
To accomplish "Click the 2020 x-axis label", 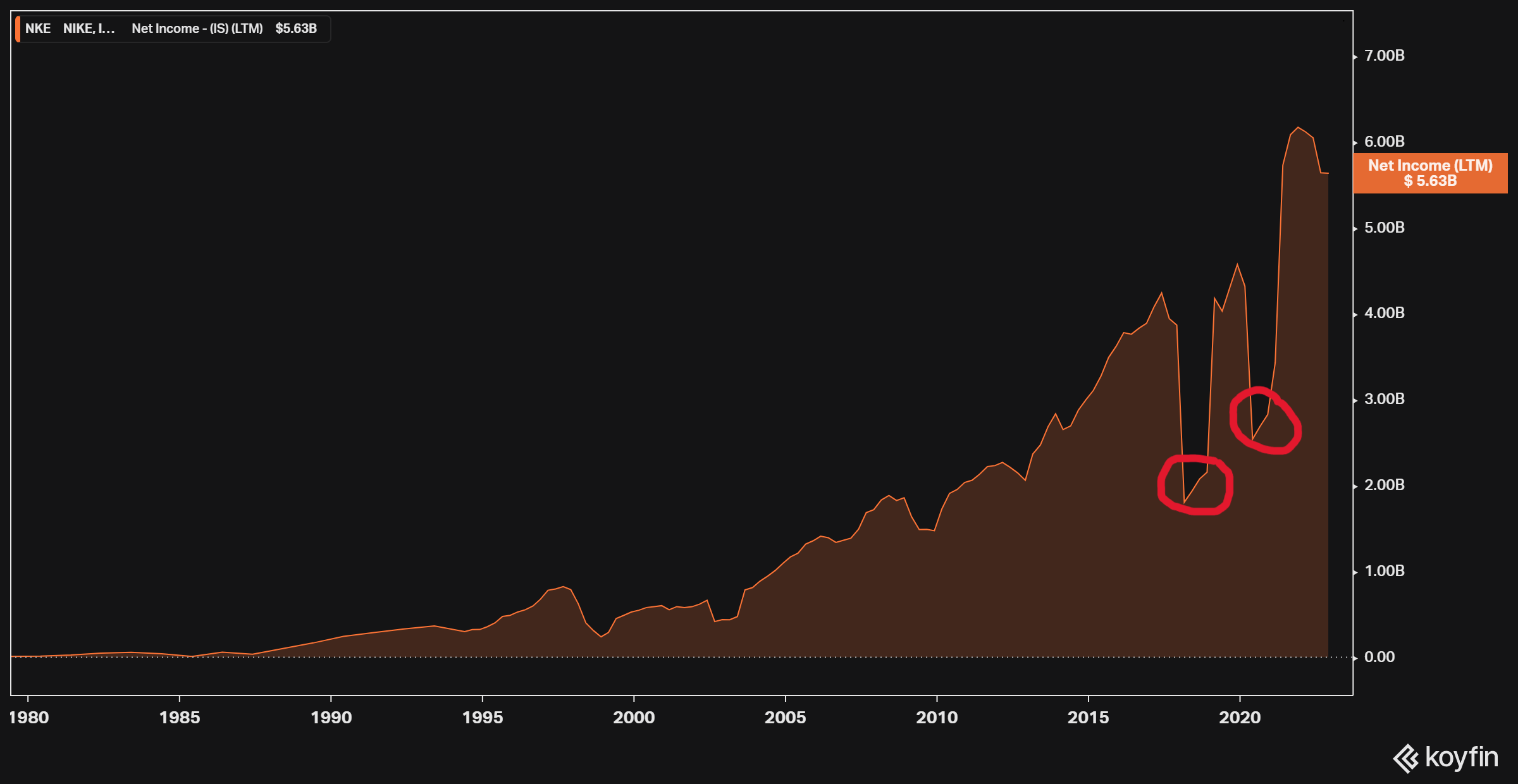I will pos(1240,718).
